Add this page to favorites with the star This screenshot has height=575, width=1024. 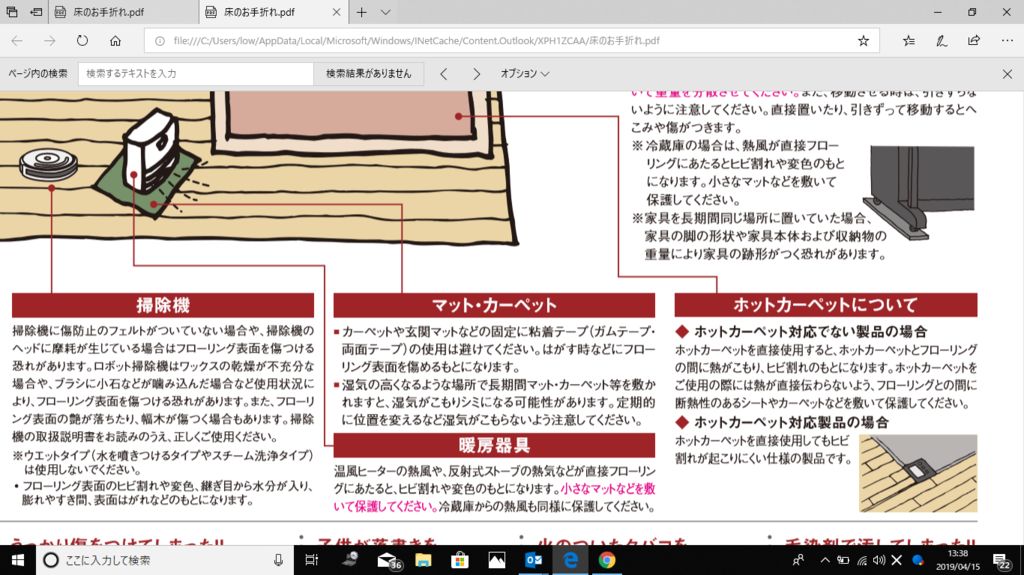tap(863, 41)
